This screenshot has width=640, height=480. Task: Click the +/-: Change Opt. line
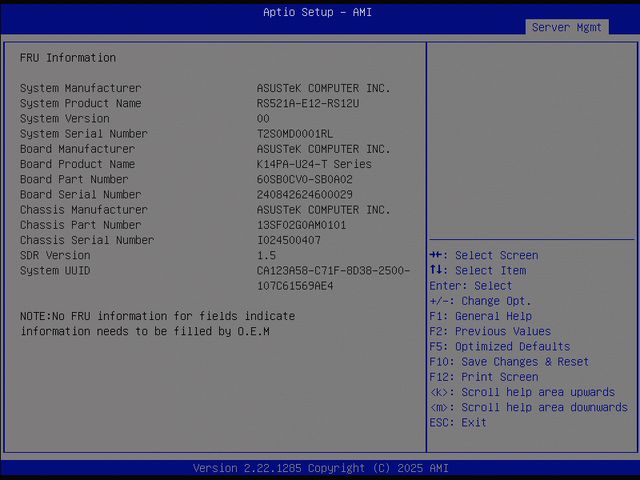480,301
